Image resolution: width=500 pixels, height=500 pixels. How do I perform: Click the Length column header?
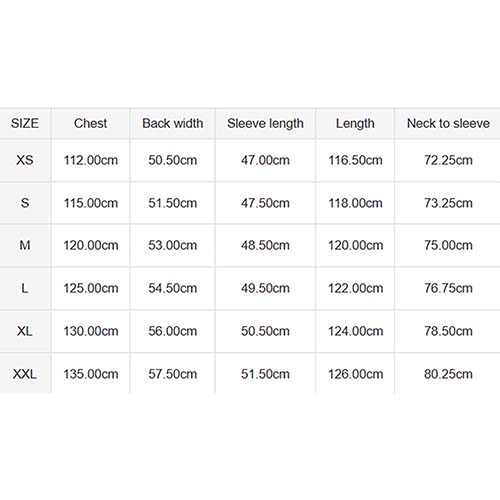355,124
